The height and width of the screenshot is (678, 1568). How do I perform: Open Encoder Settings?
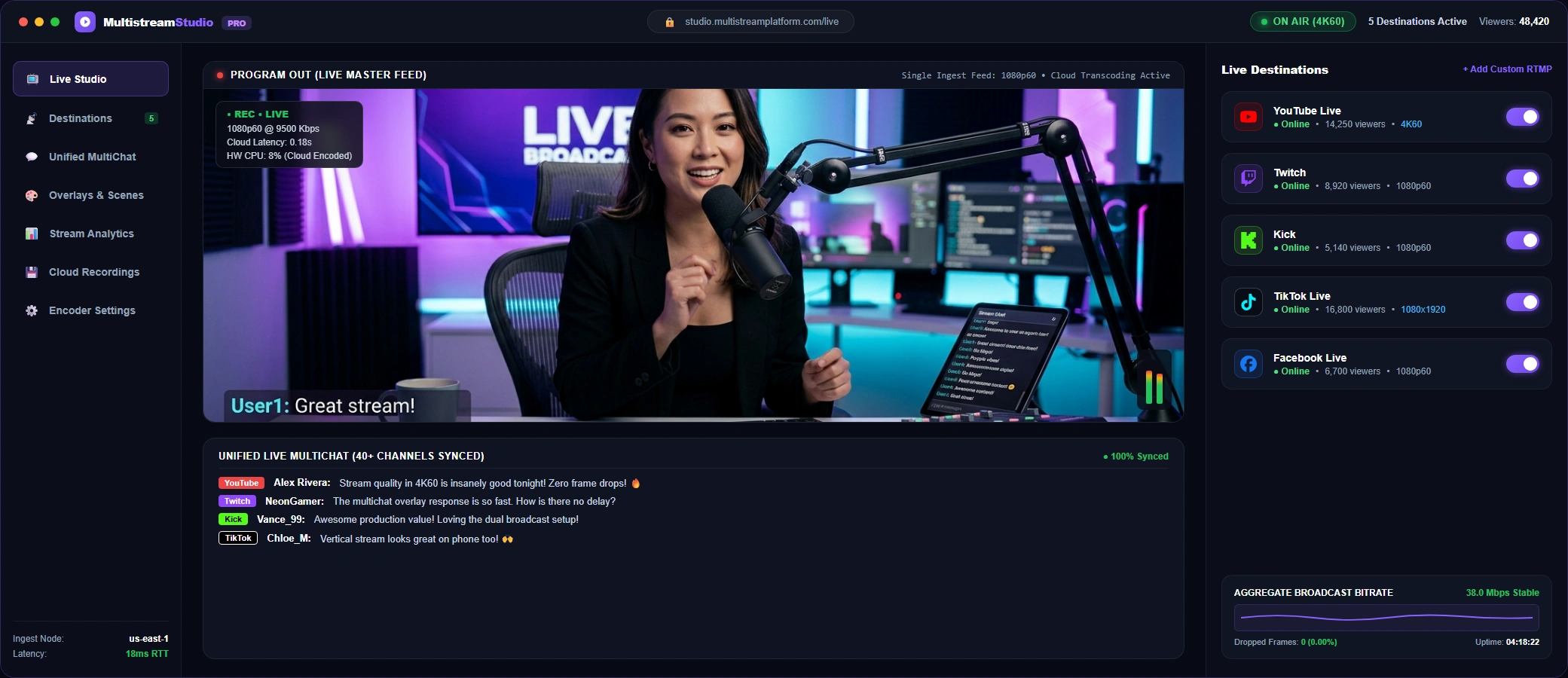pyautogui.click(x=90, y=310)
